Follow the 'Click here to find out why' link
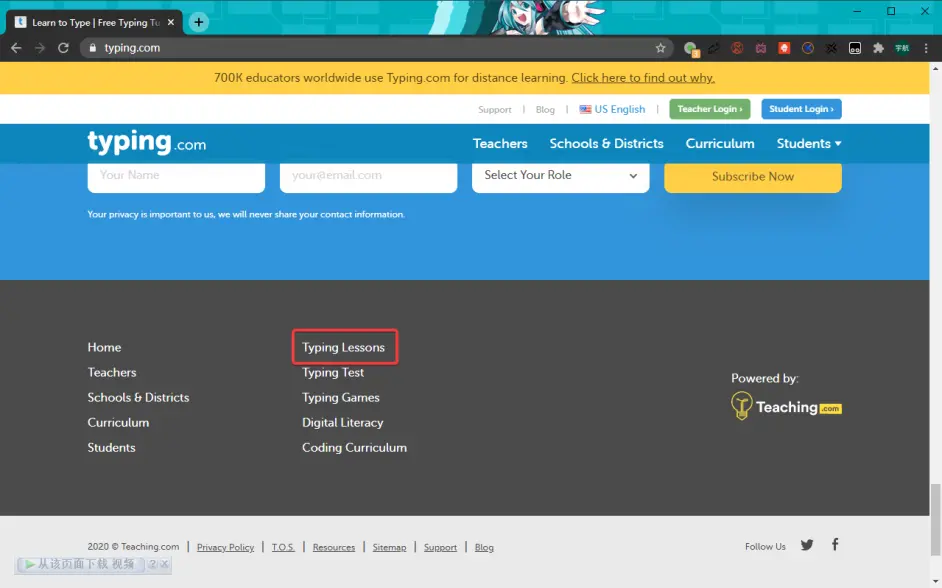 tap(643, 77)
